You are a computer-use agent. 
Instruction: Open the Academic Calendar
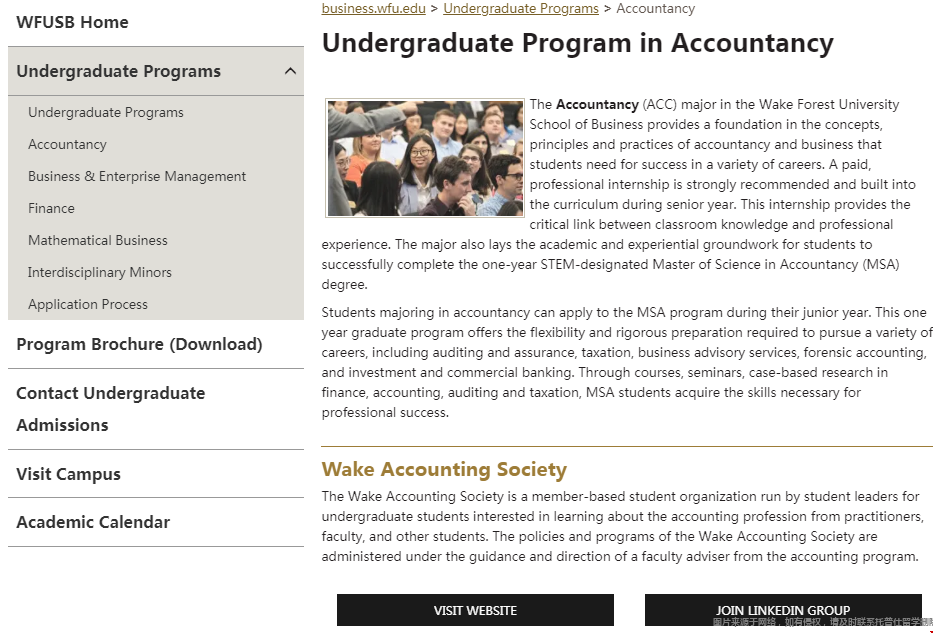[93, 522]
